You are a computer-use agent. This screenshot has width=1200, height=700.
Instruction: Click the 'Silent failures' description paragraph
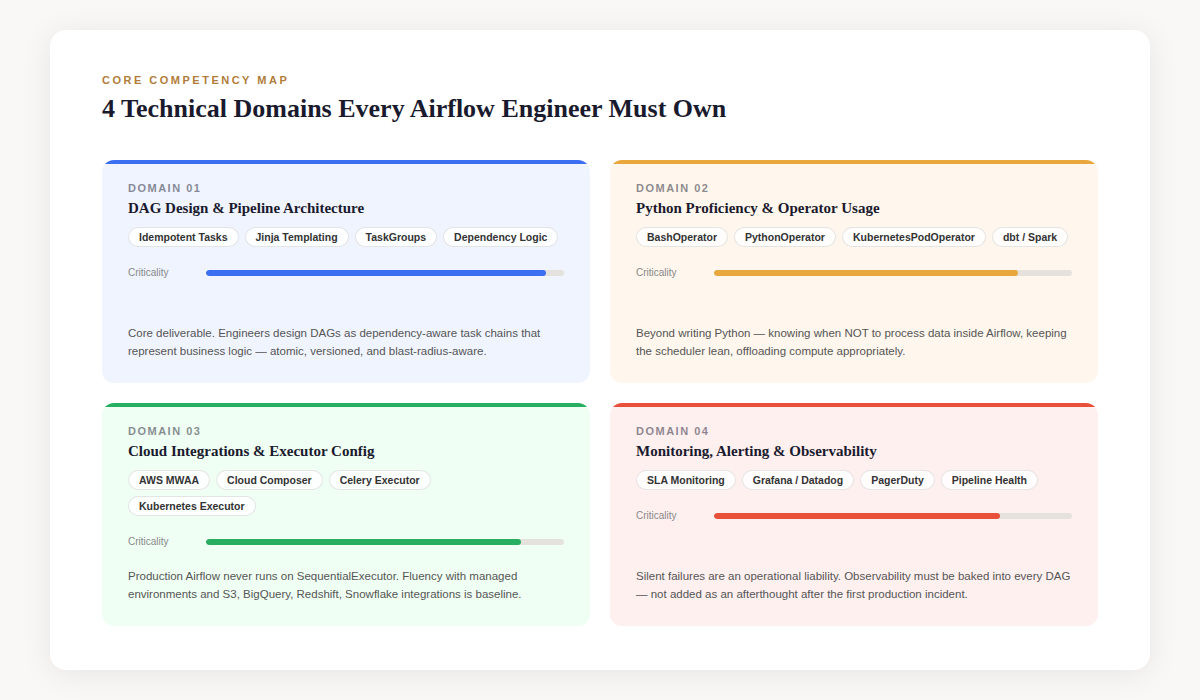coord(853,585)
